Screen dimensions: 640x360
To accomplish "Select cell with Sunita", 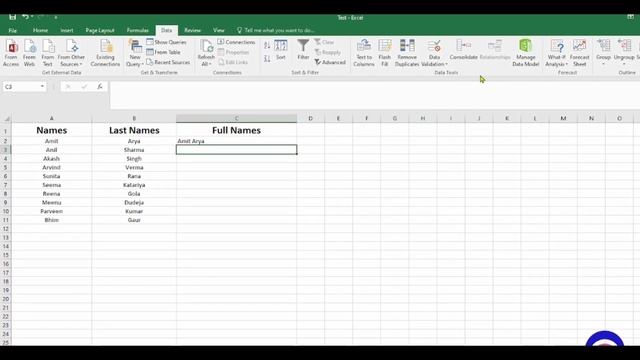I will (x=51, y=176).
